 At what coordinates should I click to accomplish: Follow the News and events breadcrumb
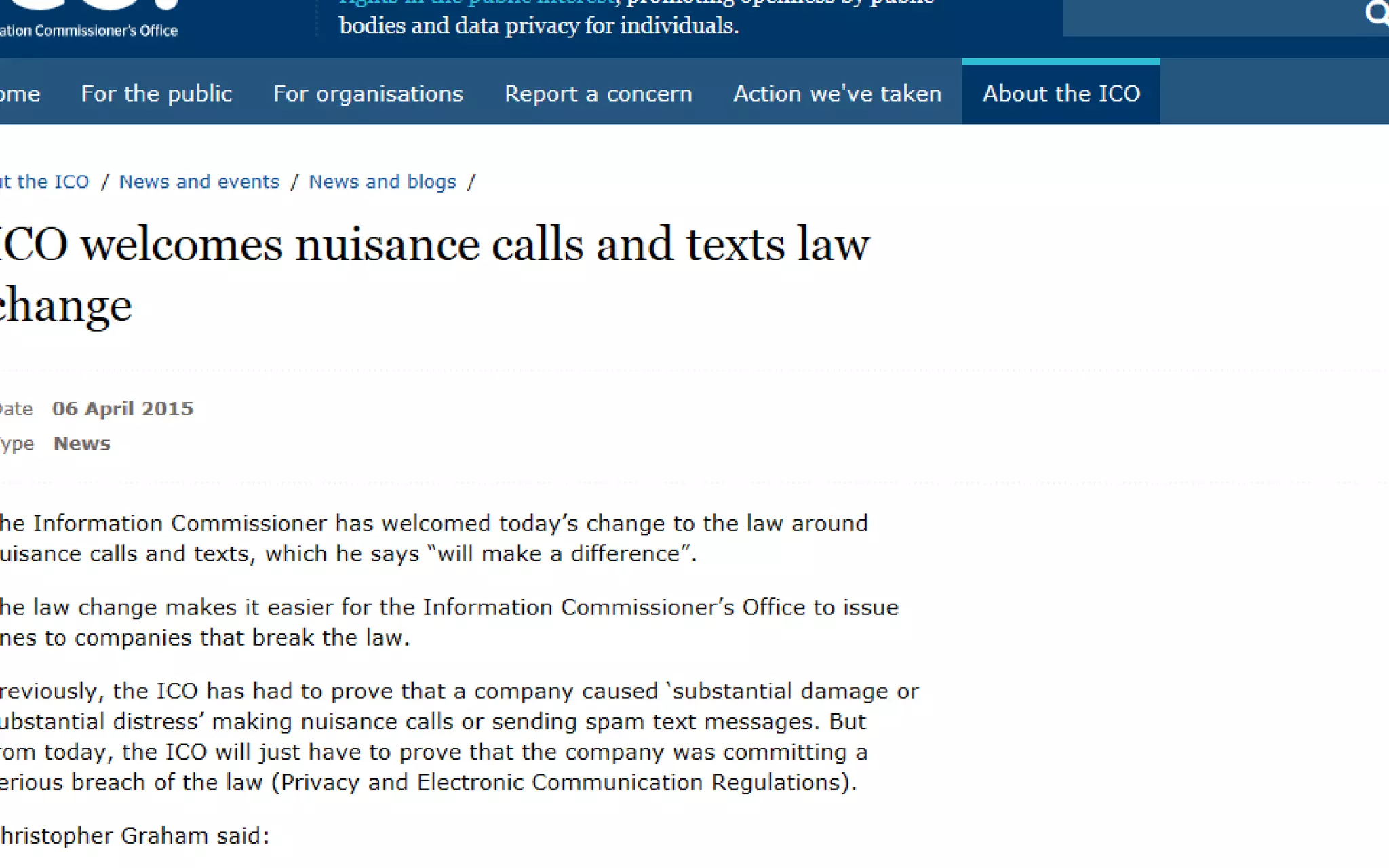pyautogui.click(x=199, y=182)
